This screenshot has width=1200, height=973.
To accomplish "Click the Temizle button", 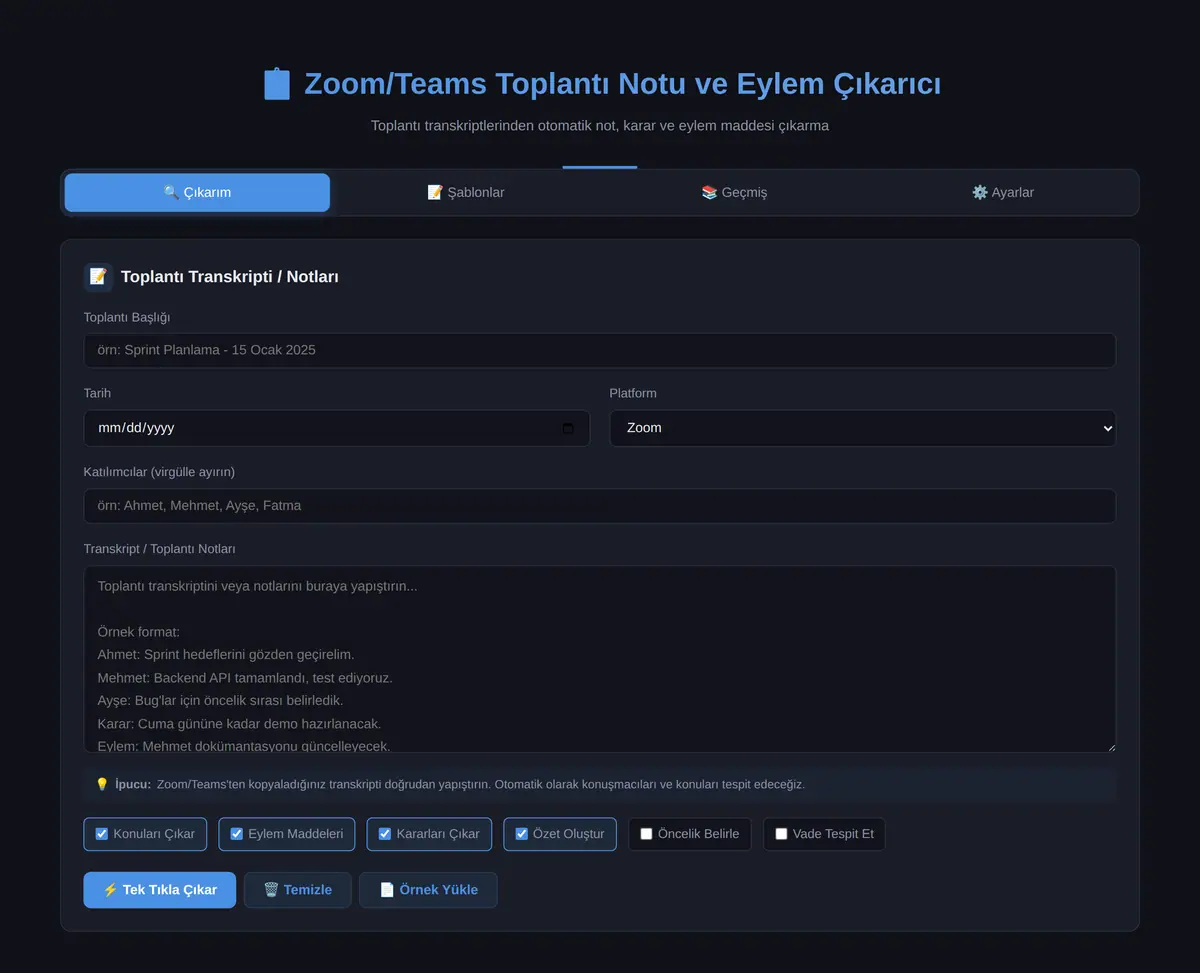I will click(298, 890).
